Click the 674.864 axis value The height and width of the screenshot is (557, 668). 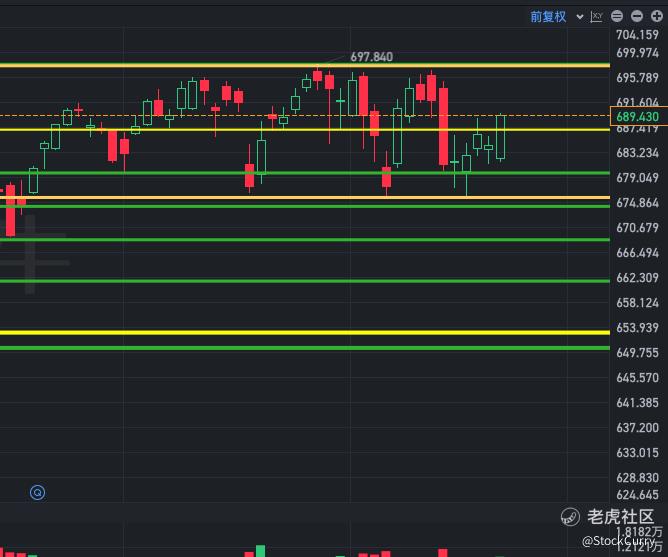(637, 203)
